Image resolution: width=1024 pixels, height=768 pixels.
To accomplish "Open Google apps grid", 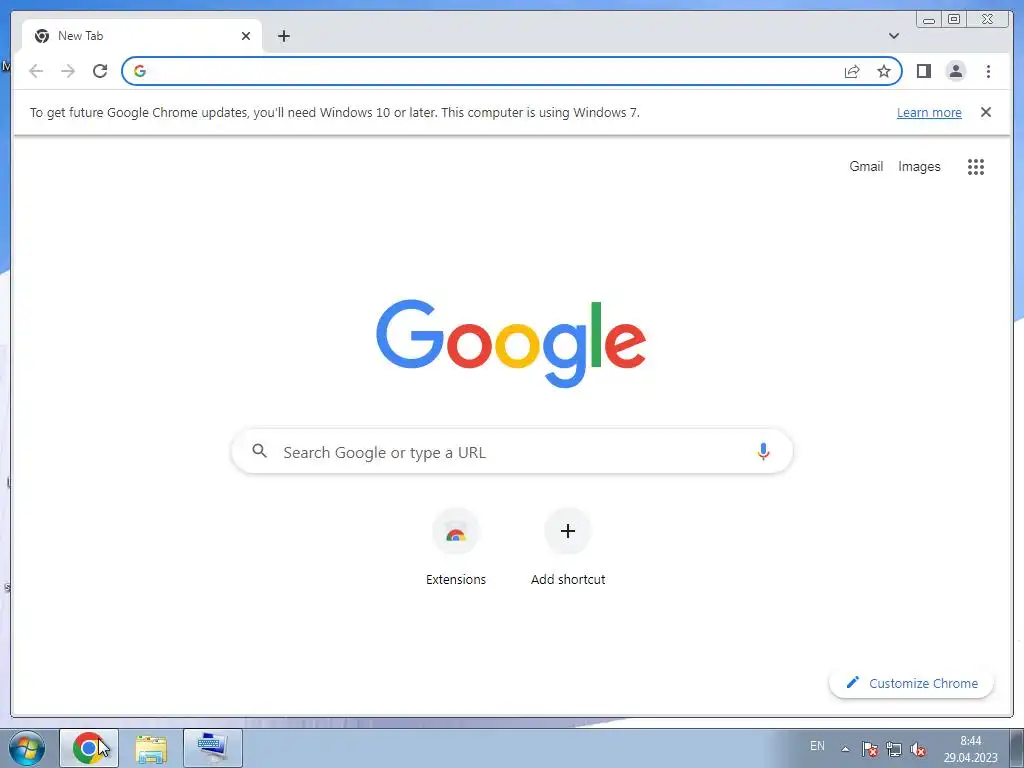I will [976, 167].
